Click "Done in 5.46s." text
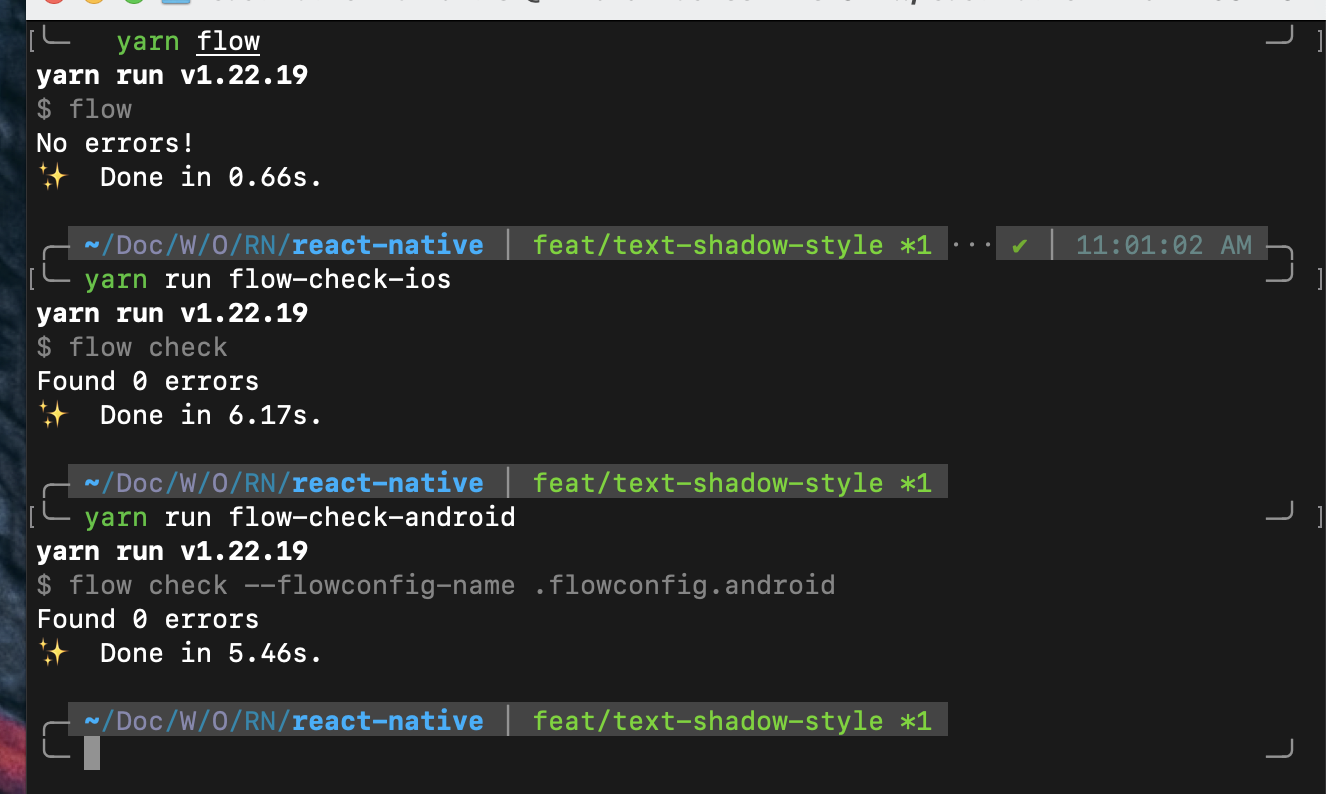The height and width of the screenshot is (794, 1326). point(211,653)
